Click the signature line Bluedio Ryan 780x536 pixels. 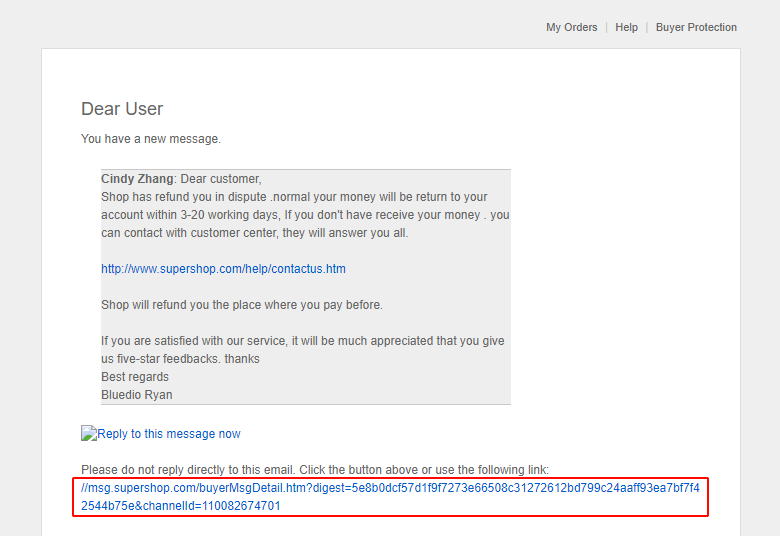137,395
